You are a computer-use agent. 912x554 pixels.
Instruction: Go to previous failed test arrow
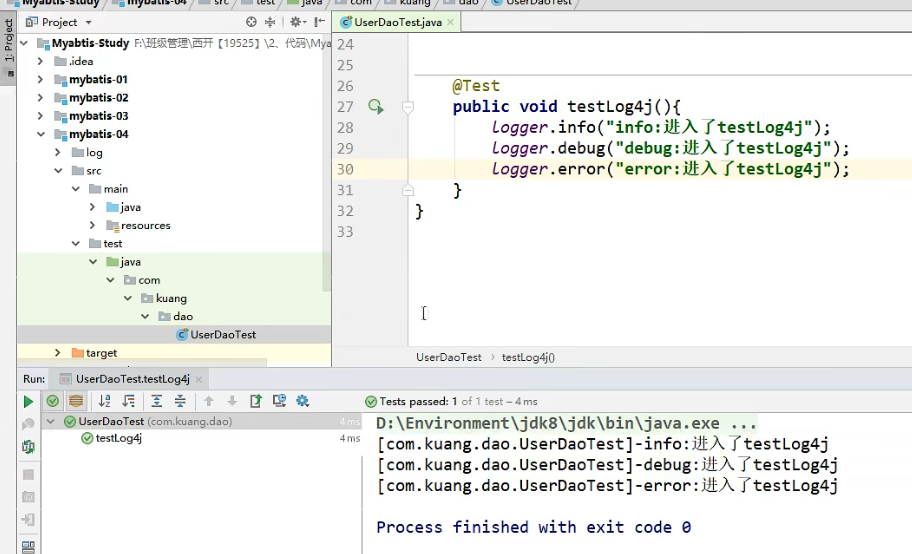pyautogui.click(x=209, y=401)
